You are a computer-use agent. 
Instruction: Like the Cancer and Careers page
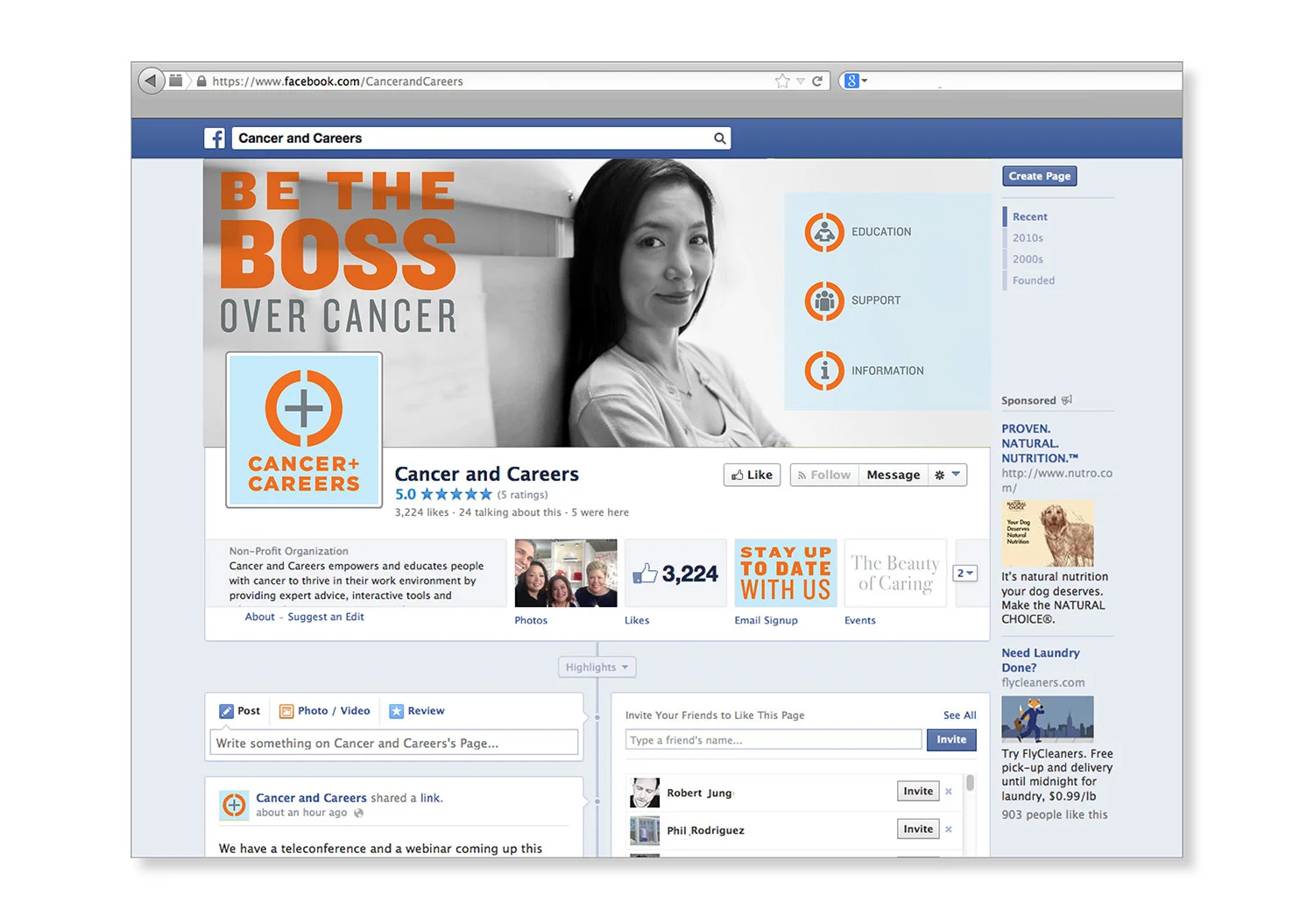click(752, 475)
